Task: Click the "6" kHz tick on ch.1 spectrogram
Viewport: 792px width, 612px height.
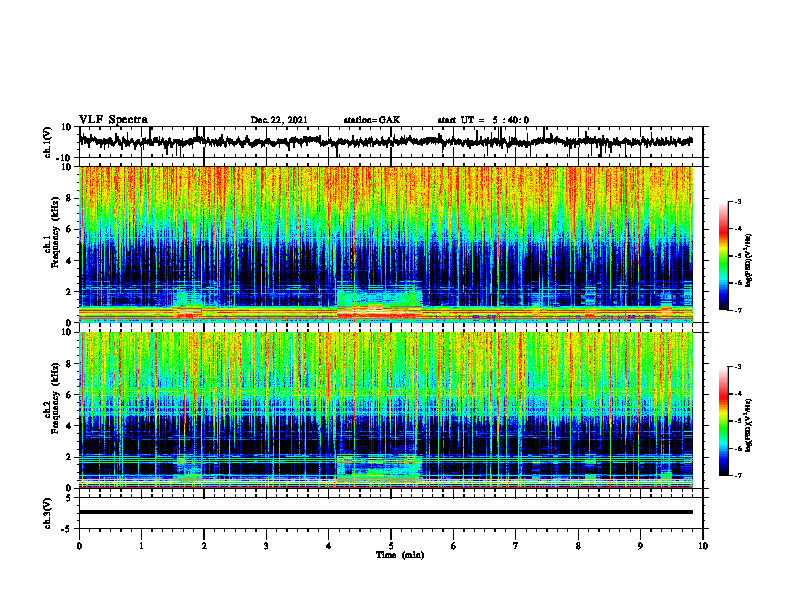Action: click(70, 230)
